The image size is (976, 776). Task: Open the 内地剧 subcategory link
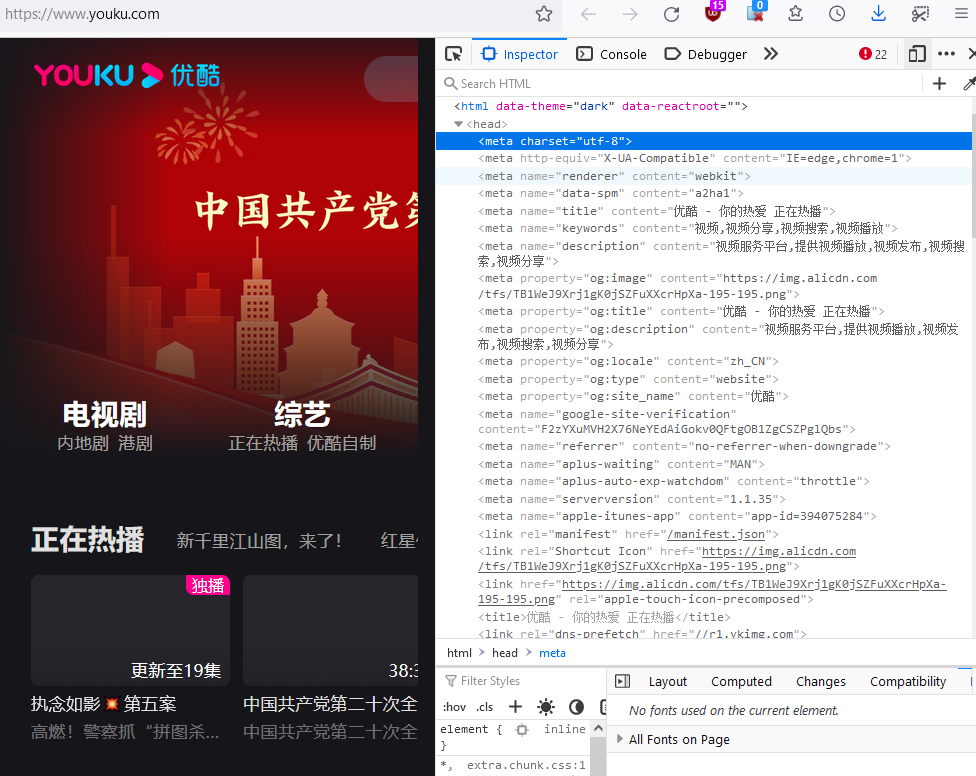point(83,443)
